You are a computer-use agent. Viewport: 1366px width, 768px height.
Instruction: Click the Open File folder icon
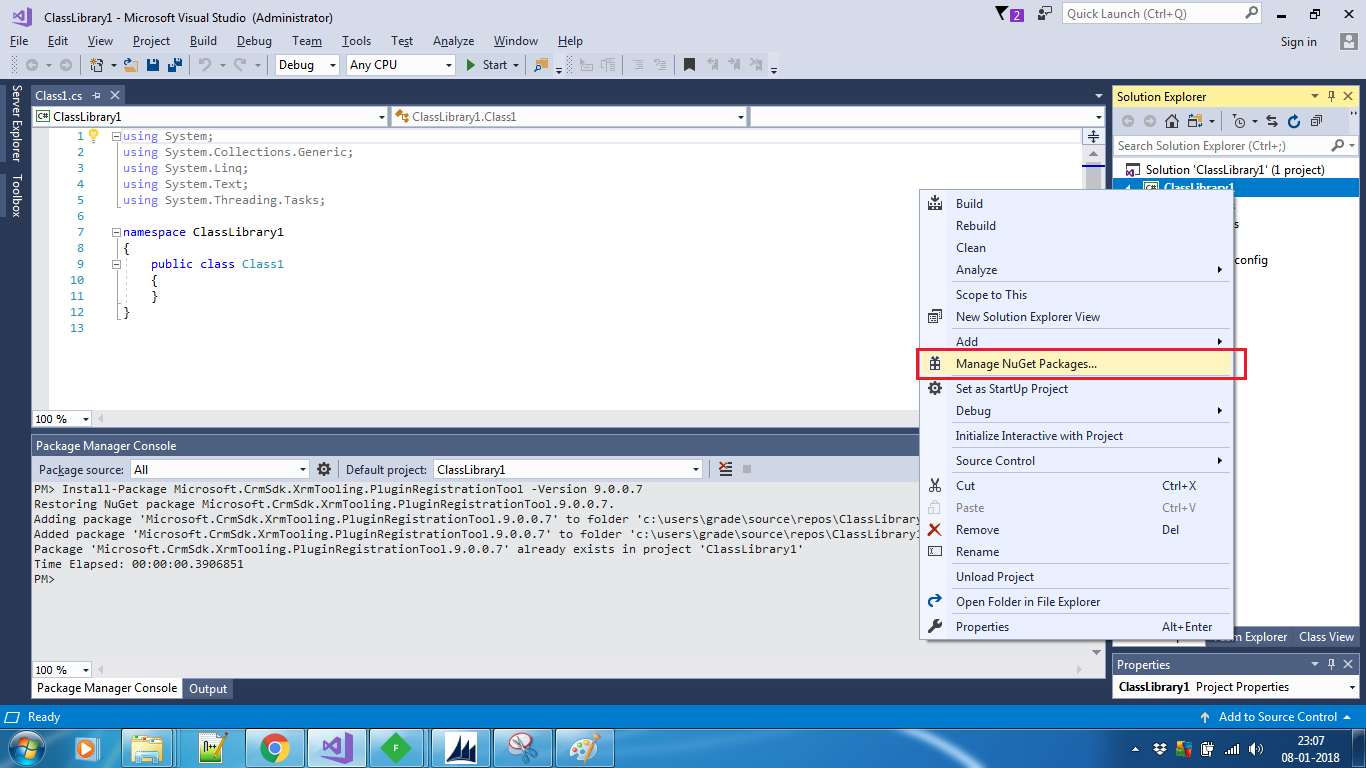coord(131,65)
